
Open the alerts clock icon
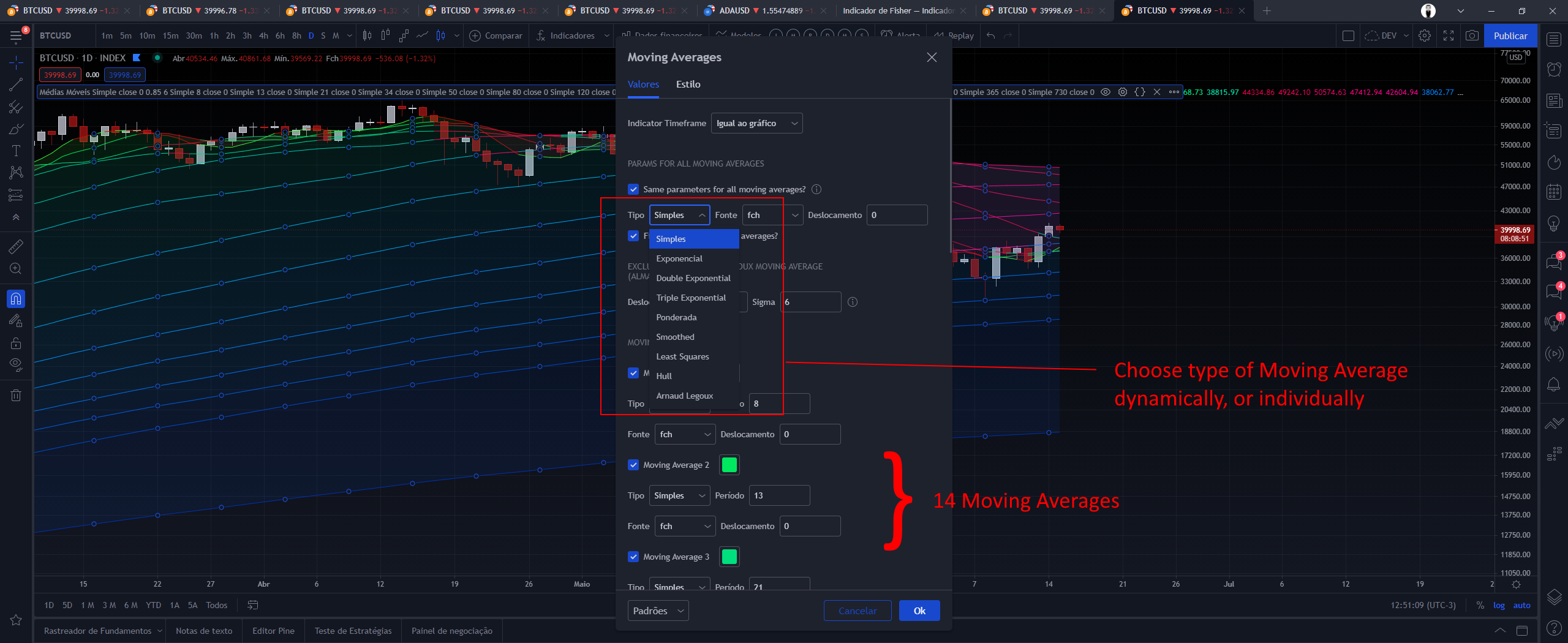pos(1554,69)
